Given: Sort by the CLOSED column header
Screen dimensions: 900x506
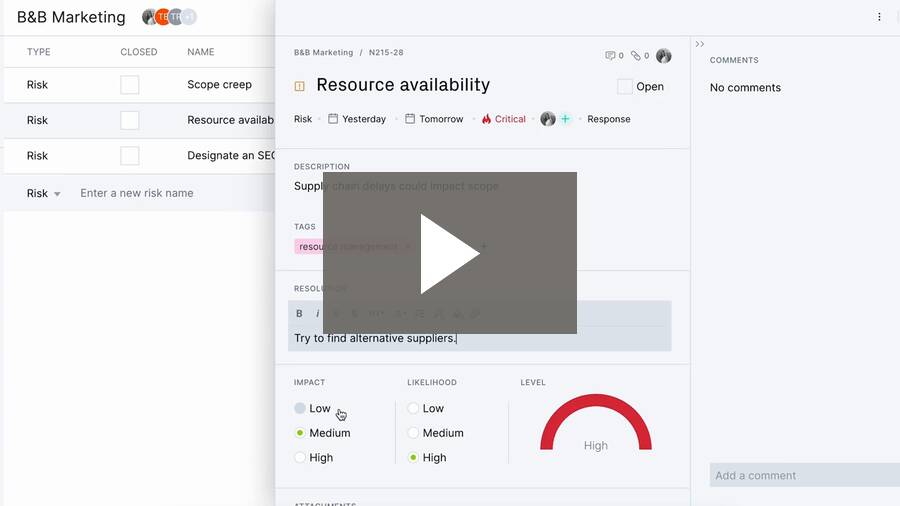Looking at the screenshot, I should (138, 52).
